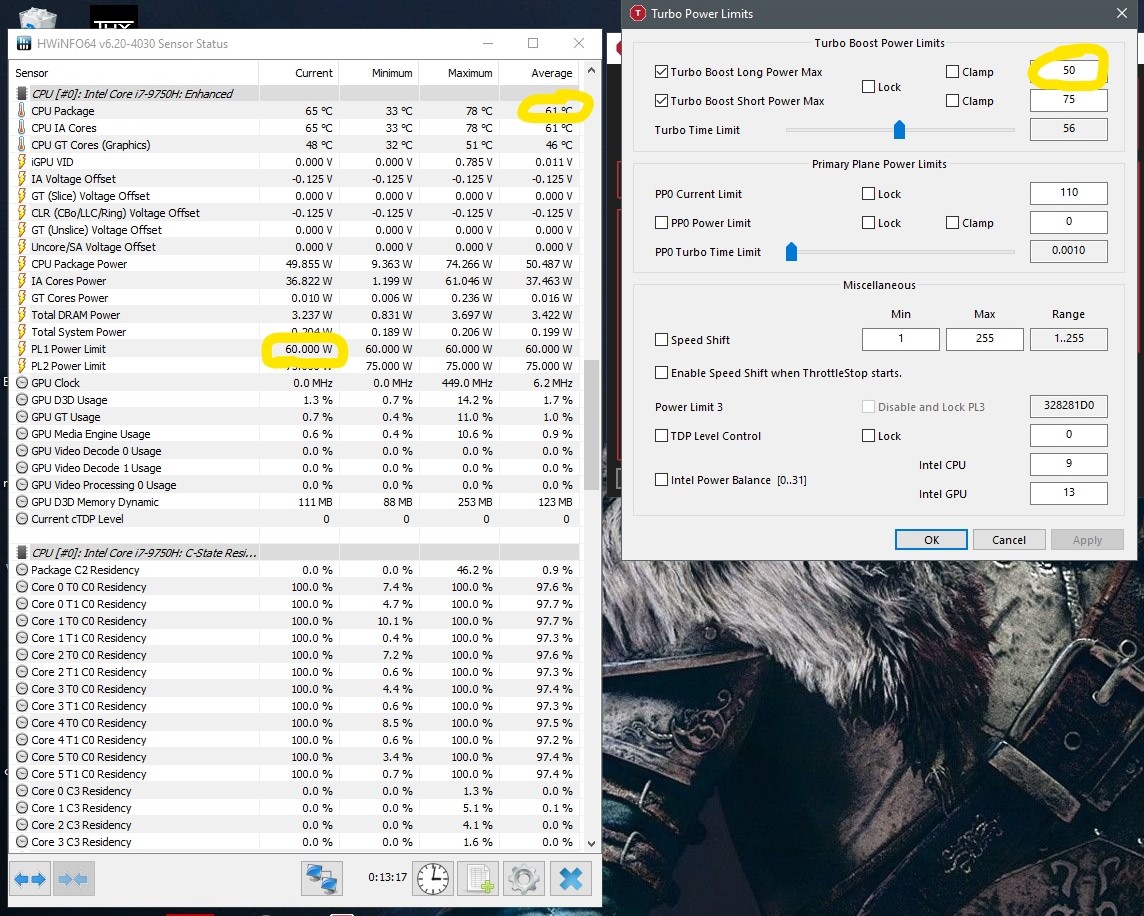Viewport: 1144px width, 916px height.
Task: Click the Long Power Max value field
Action: 1069,70
